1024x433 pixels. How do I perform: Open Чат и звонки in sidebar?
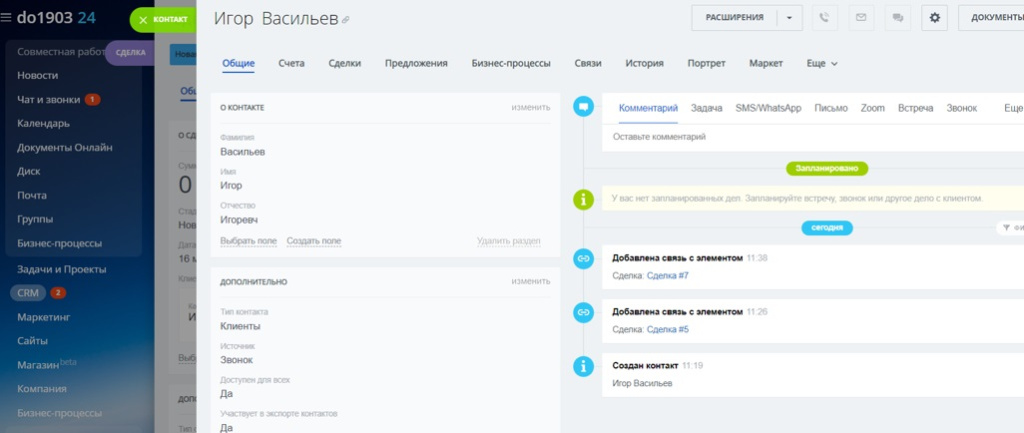48,99
